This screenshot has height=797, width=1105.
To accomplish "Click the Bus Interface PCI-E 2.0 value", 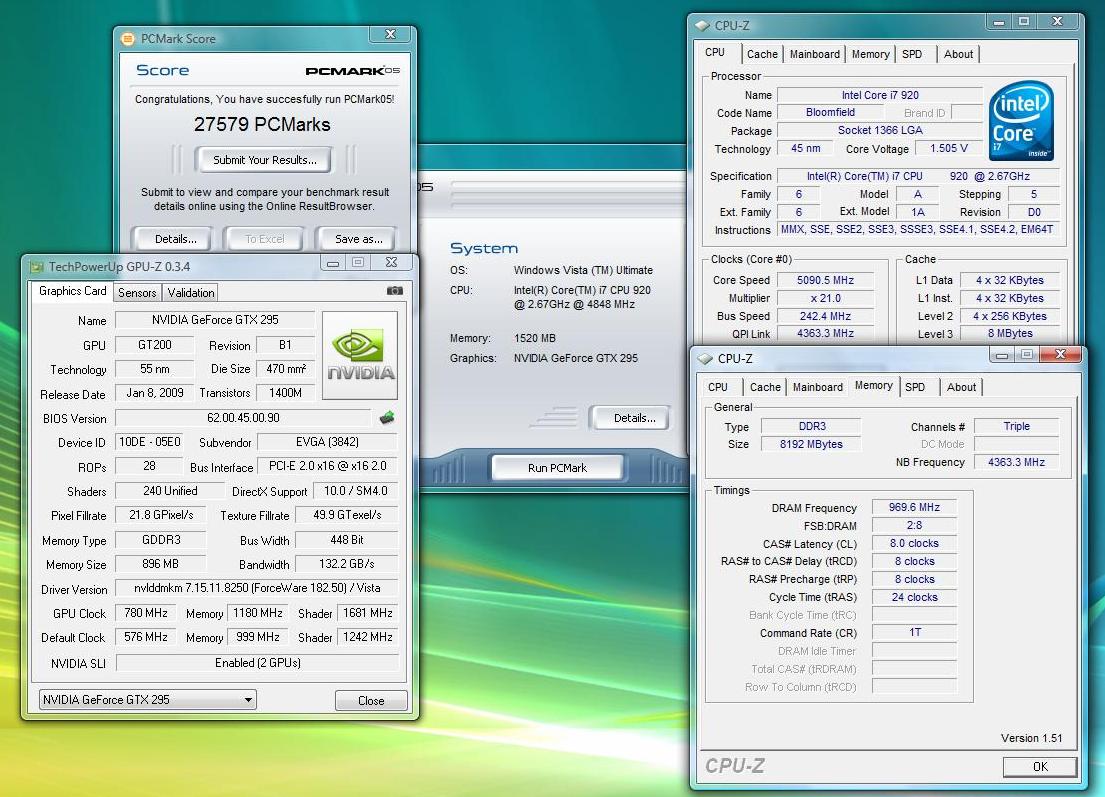I will (327, 466).
